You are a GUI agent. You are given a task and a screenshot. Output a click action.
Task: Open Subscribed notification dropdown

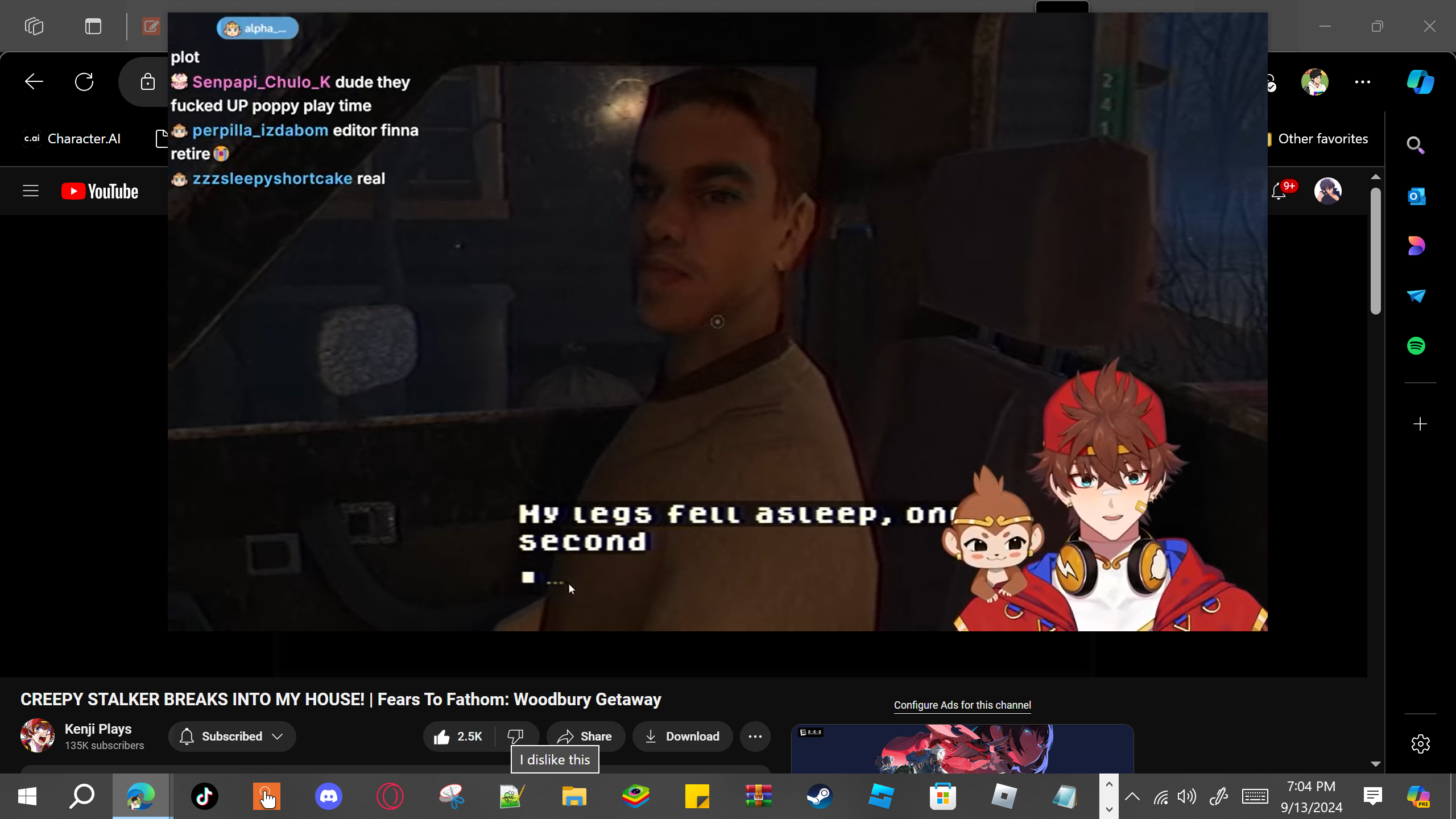[x=232, y=736]
